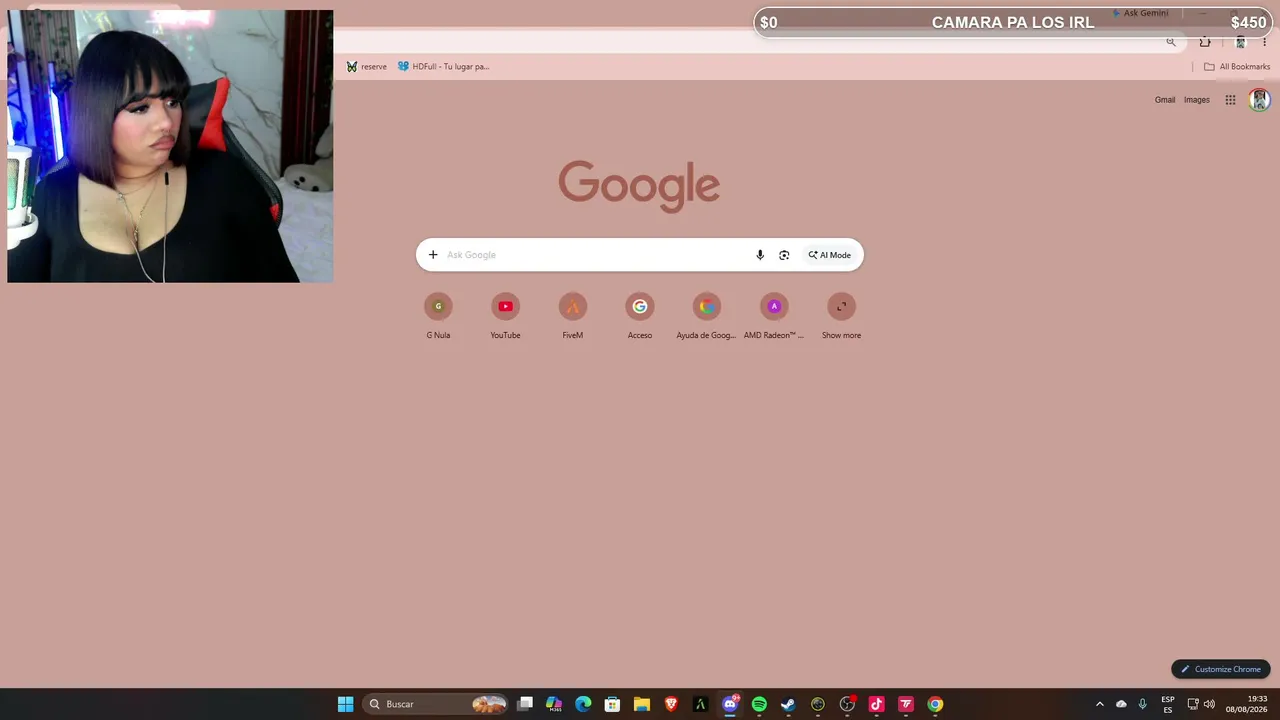The width and height of the screenshot is (1280, 720).
Task: Open the clock and date flyout
Action: 1247,704
